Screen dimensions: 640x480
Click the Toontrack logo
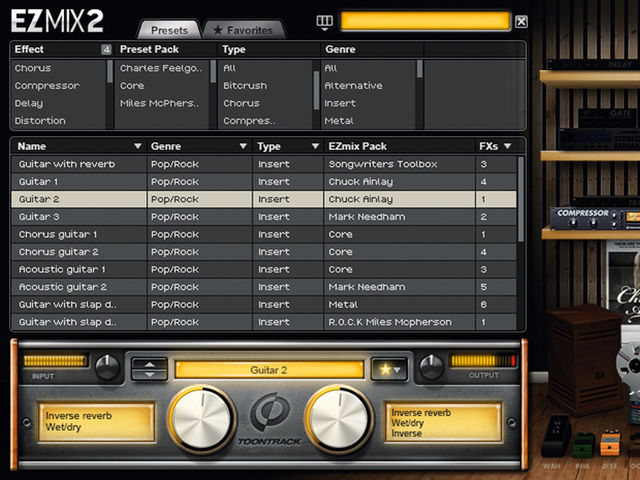coord(270,420)
